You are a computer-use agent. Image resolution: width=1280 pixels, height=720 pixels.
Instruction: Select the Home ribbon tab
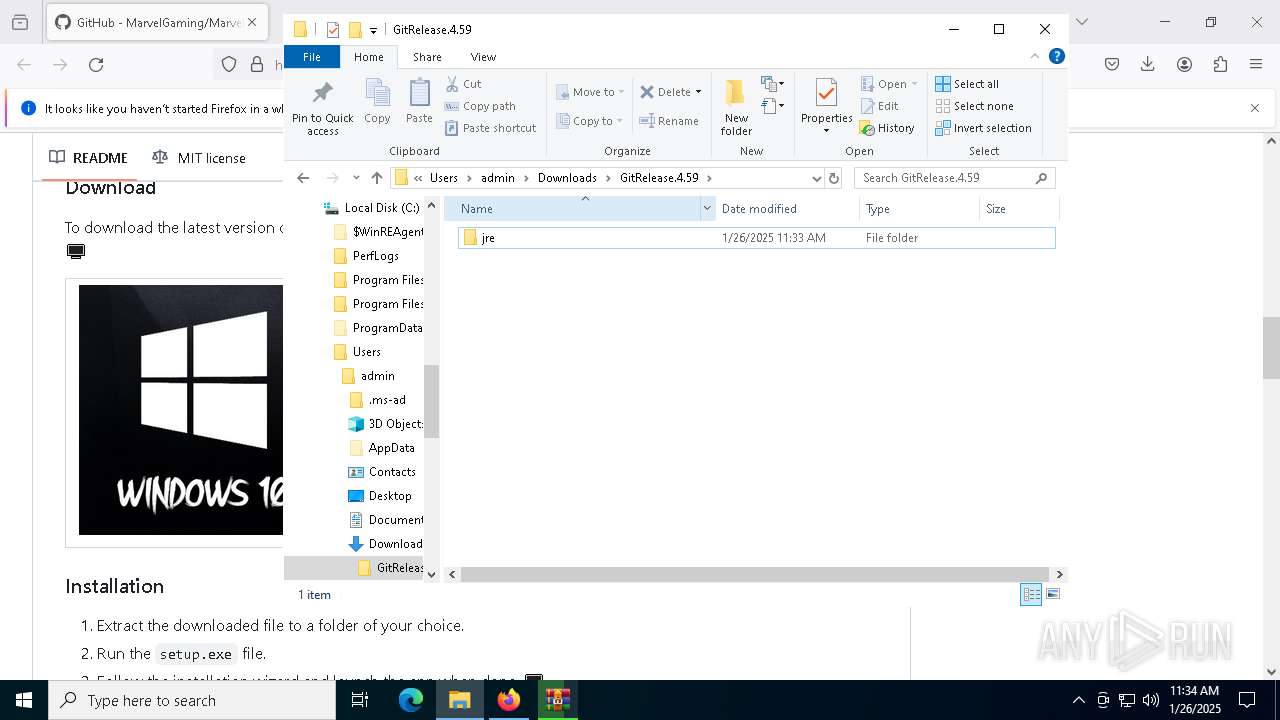coord(368,57)
